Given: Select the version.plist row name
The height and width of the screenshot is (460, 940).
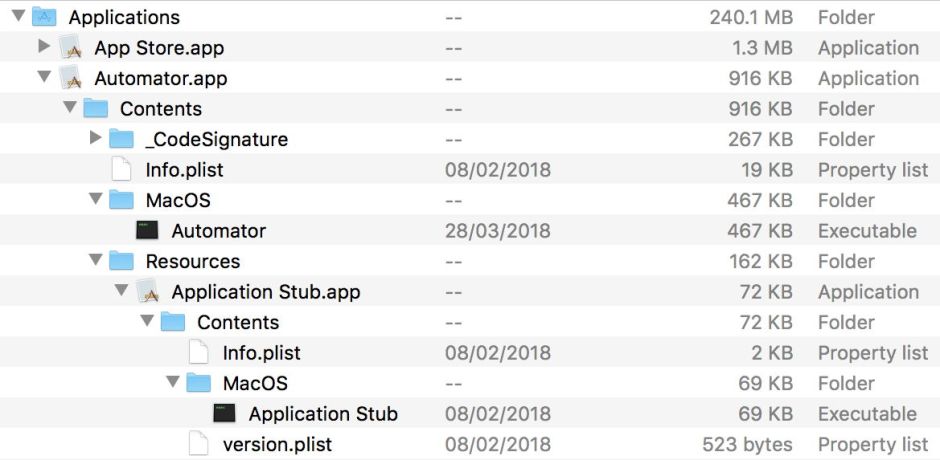Looking at the screenshot, I should (277, 444).
